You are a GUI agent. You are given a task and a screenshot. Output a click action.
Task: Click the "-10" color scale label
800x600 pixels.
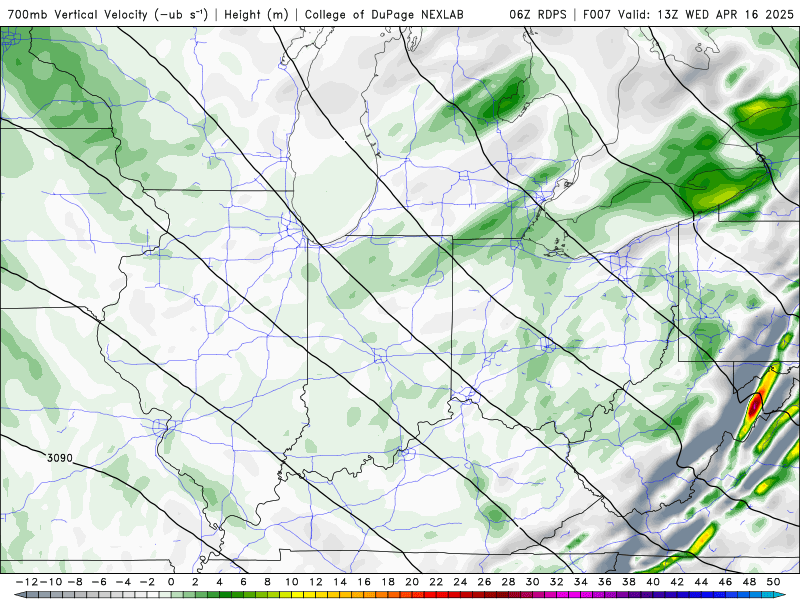[49, 582]
